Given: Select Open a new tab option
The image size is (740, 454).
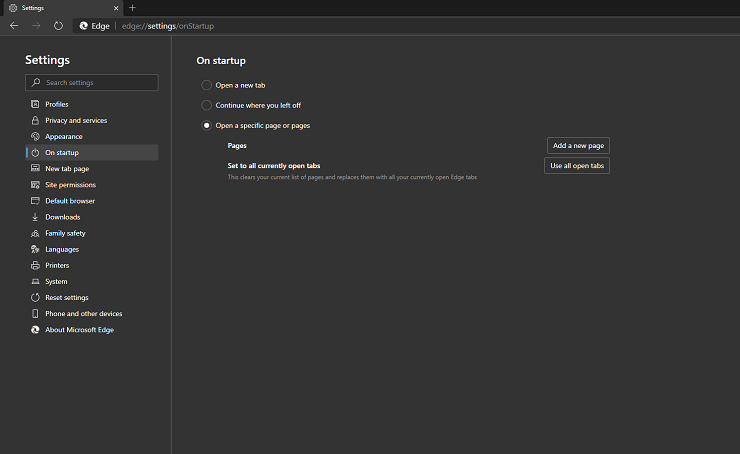Looking at the screenshot, I should click(206, 85).
